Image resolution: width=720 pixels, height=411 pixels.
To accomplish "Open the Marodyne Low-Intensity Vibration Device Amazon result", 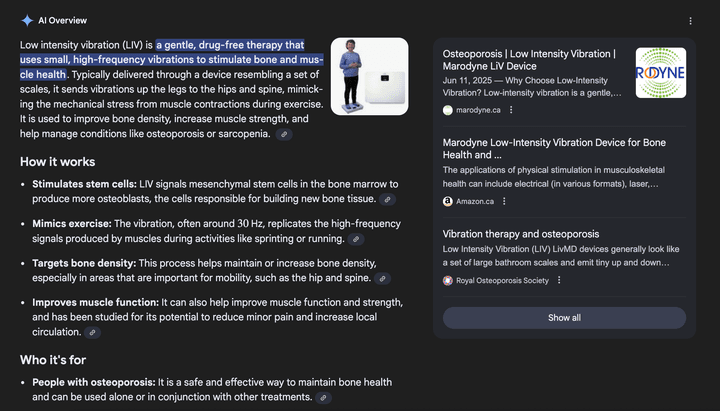I will coord(554,149).
